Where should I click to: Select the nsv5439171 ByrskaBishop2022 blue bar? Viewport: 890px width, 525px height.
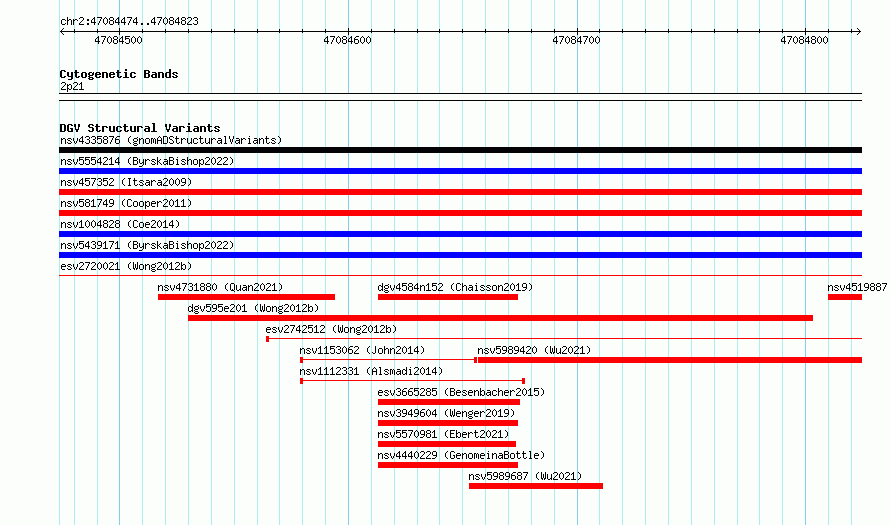pos(460,255)
